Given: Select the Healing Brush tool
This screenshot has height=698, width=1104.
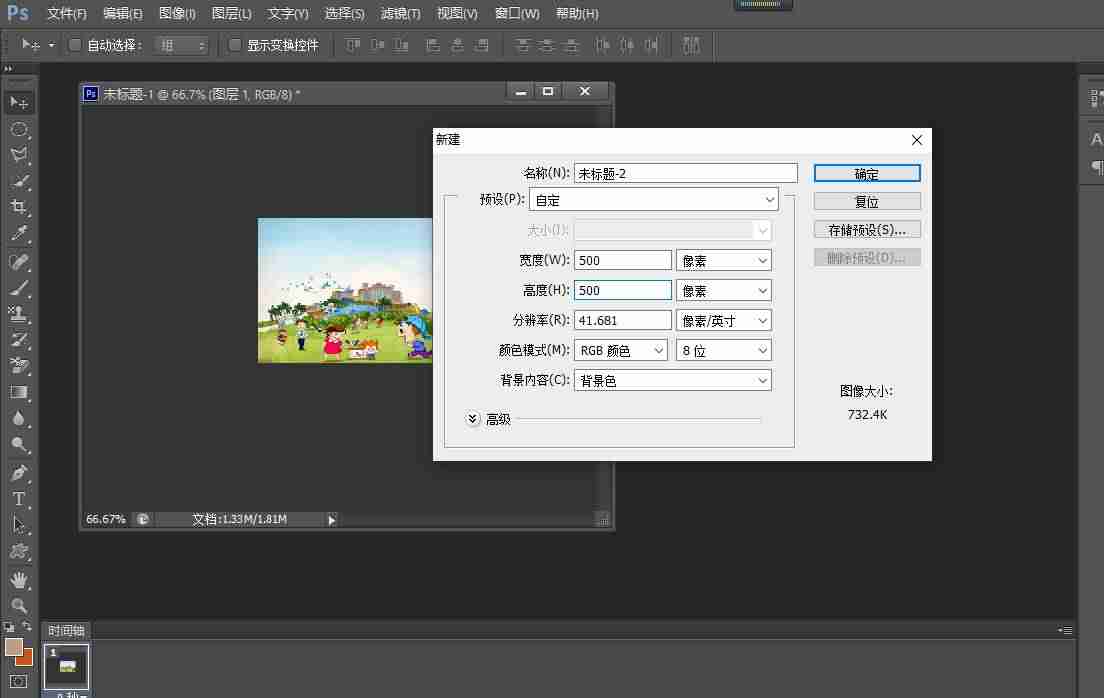Looking at the screenshot, I should pos(19,262).
